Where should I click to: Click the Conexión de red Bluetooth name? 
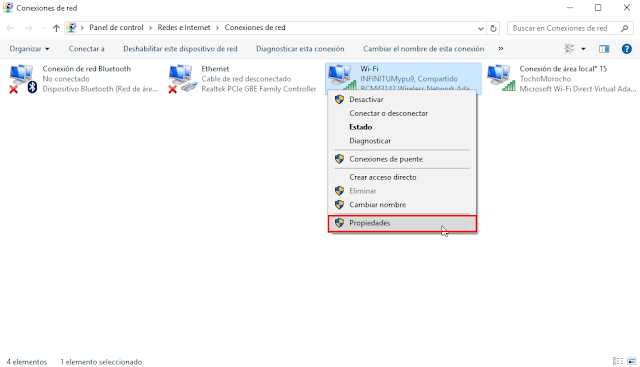click(87, 69)
